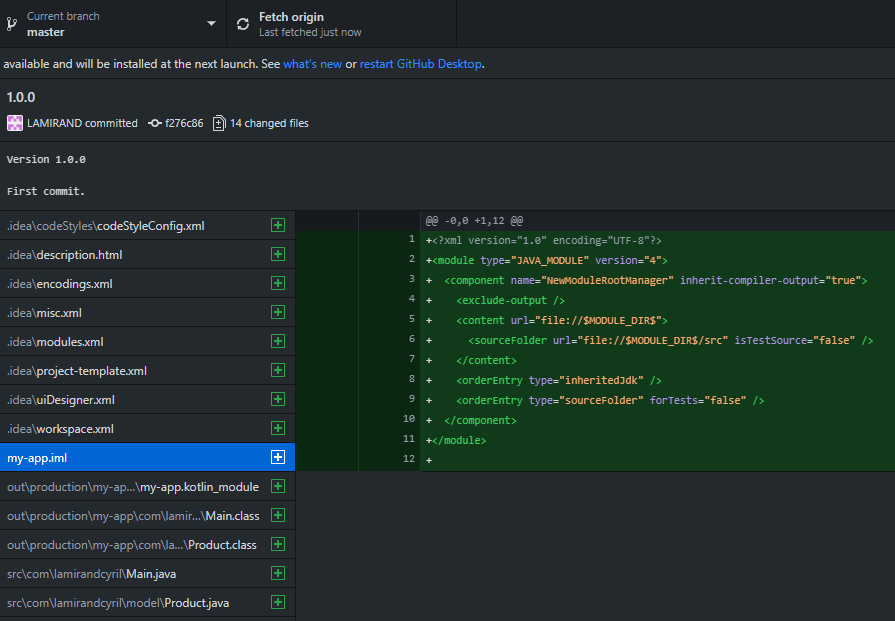
Task: Click added icon for Main.class
Action: [278, 515]
